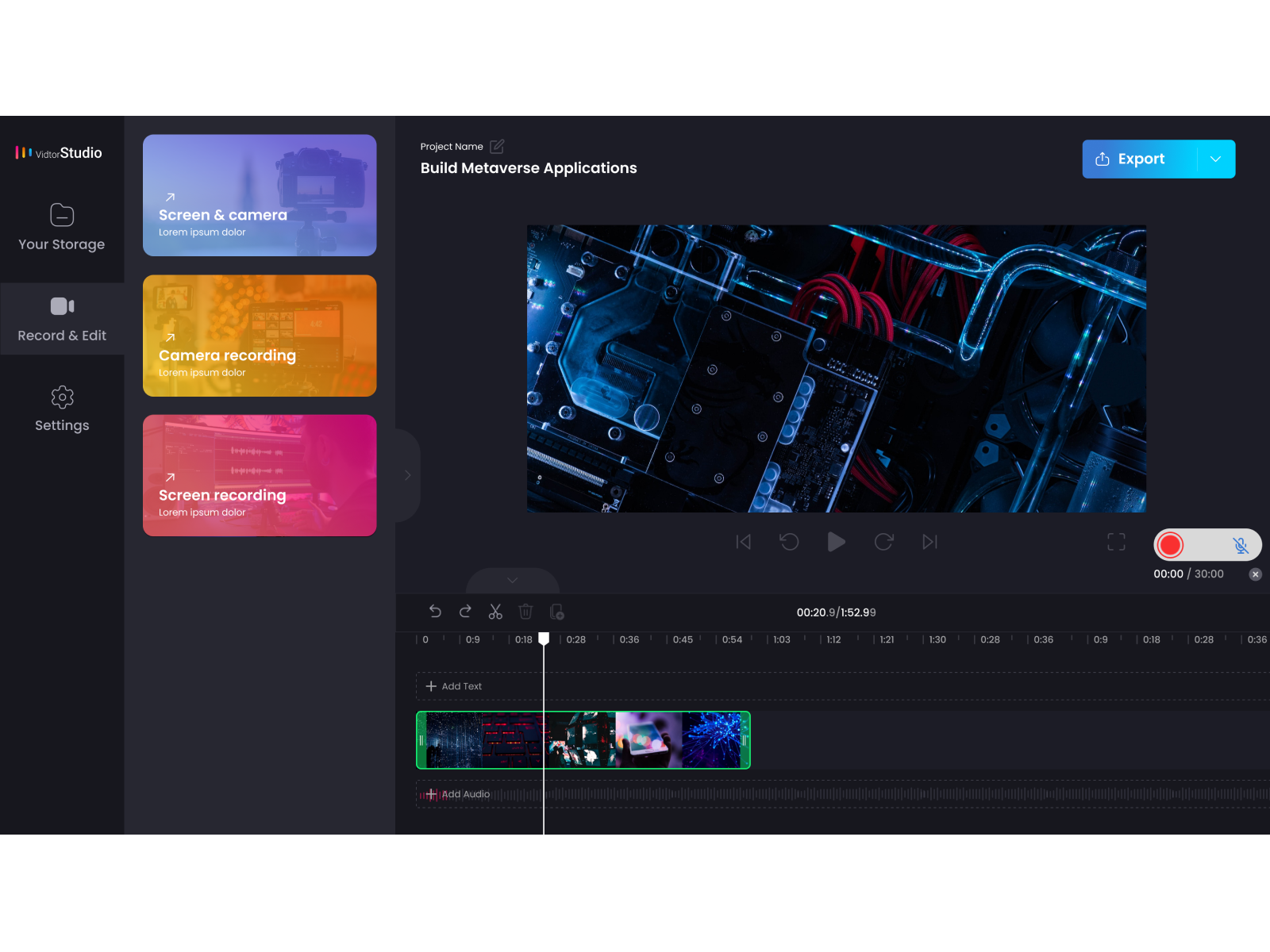
Task: Click the edit pencil next to Project Name
Action: (498, 146)
